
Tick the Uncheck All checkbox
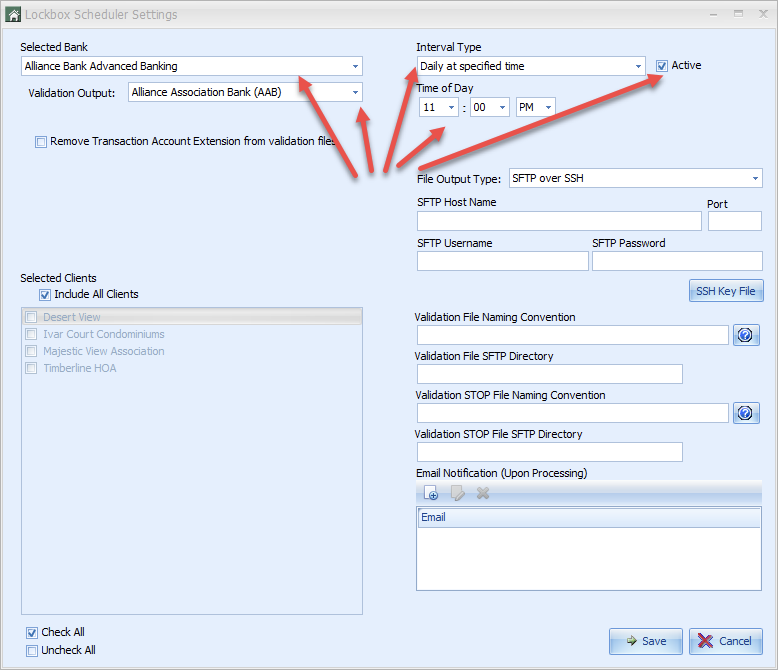coord(32,651)
